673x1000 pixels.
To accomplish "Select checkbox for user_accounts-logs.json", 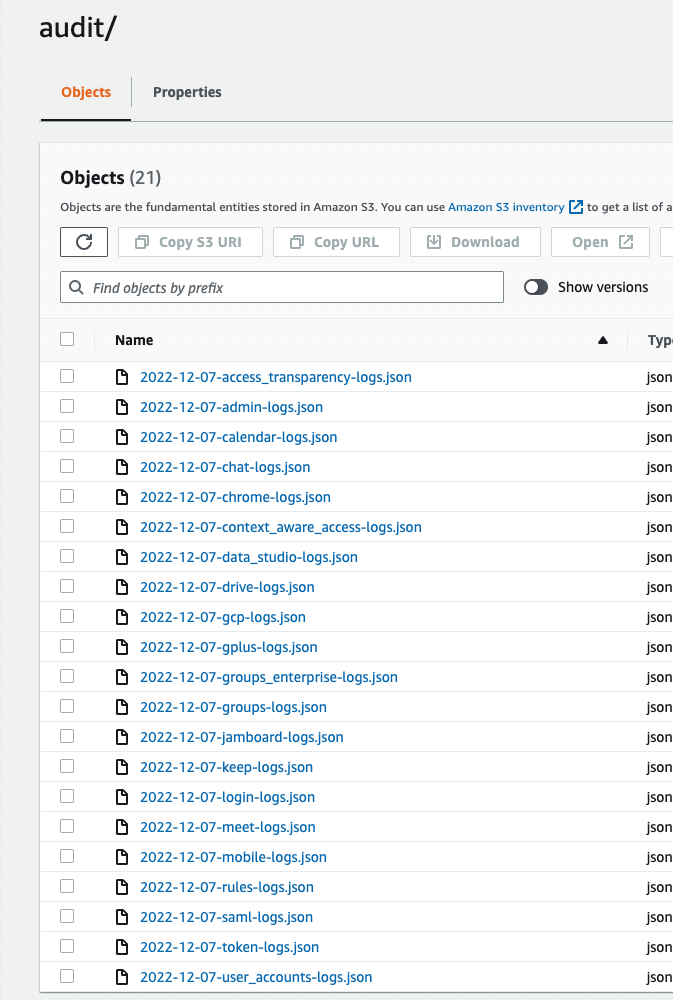I will point(67,976).
